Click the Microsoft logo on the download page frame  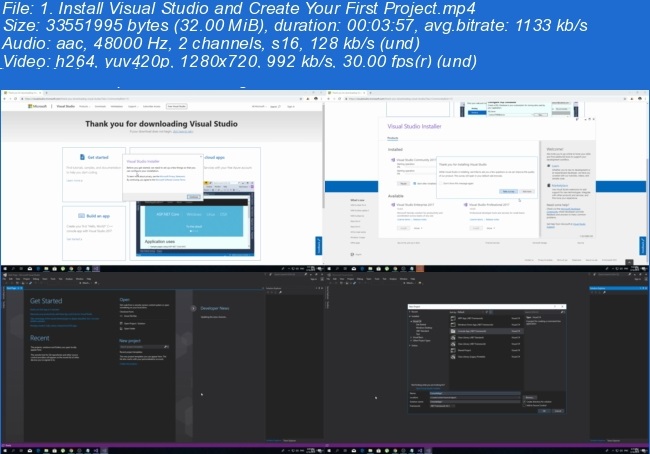[x=37, y=106]
